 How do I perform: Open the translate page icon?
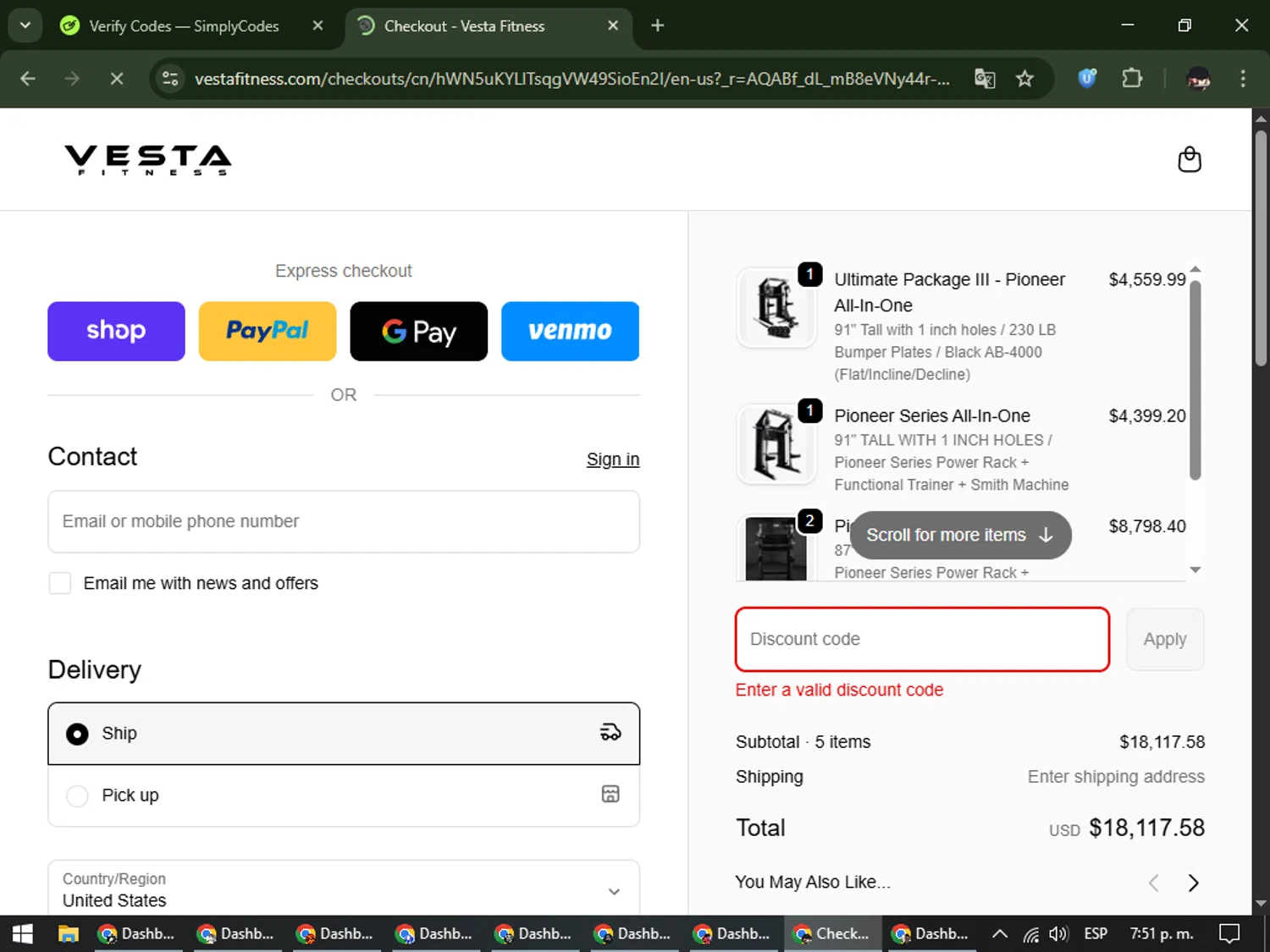[x=985, y=79]
